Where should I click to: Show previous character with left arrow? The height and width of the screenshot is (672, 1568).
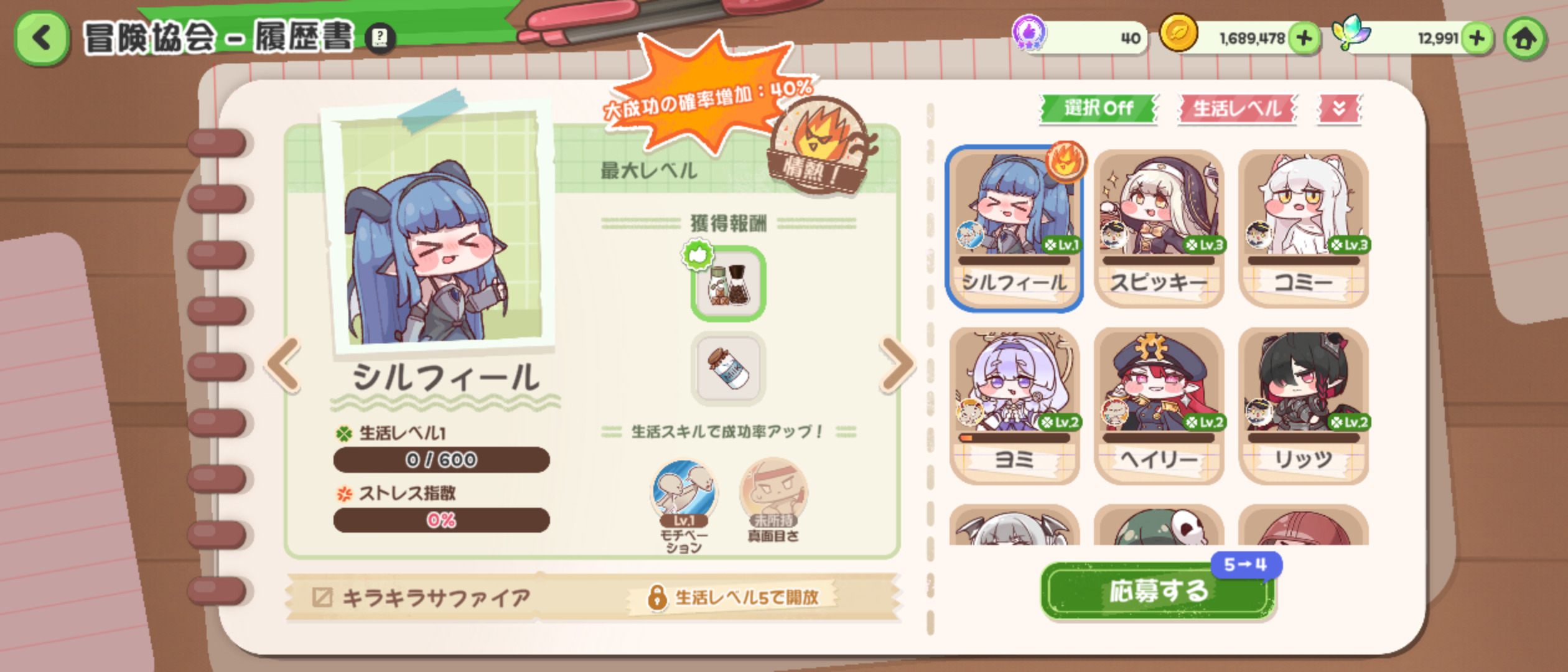(x=284, y=365)
